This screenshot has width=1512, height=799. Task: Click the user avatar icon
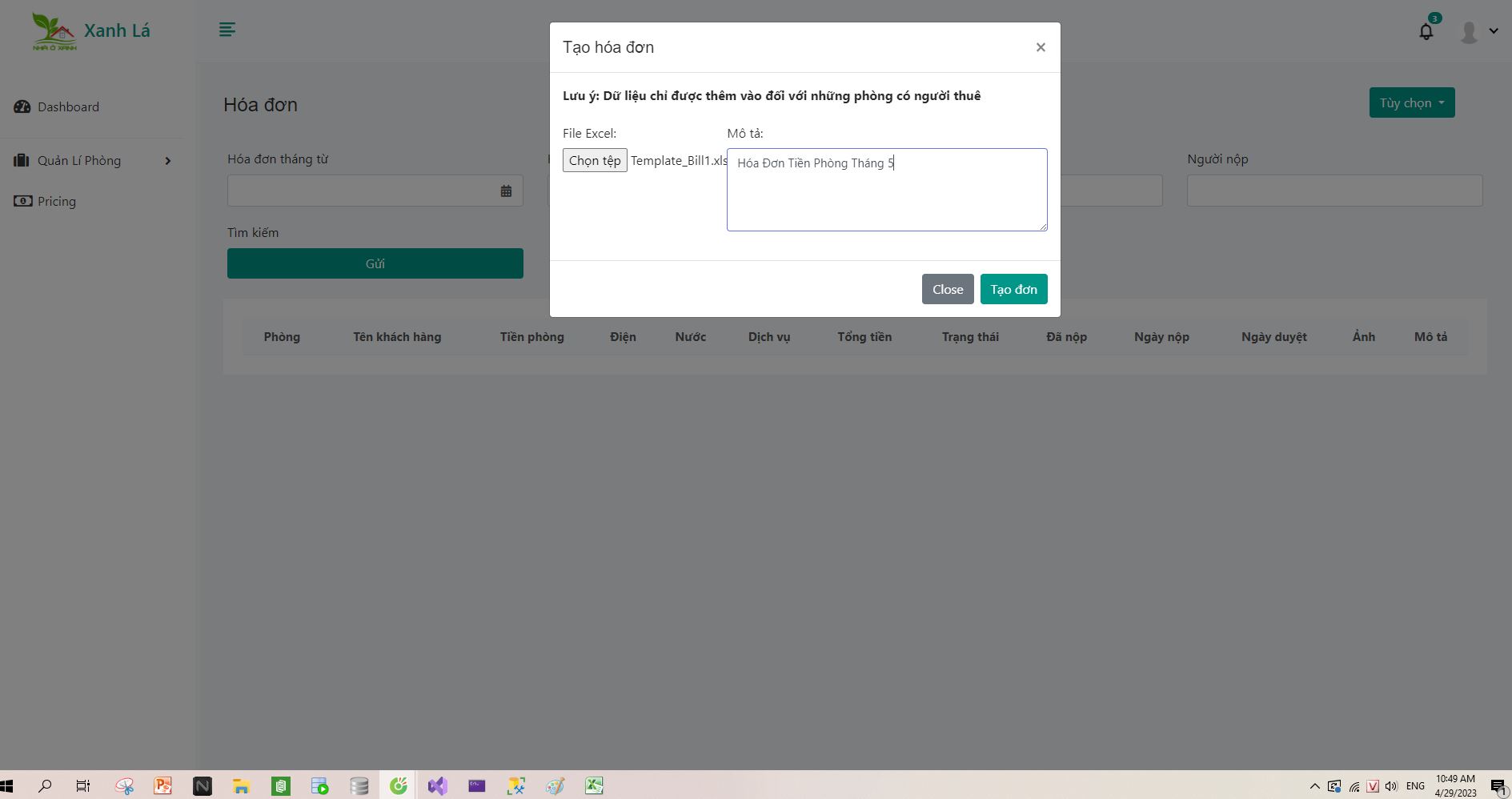1469,30
